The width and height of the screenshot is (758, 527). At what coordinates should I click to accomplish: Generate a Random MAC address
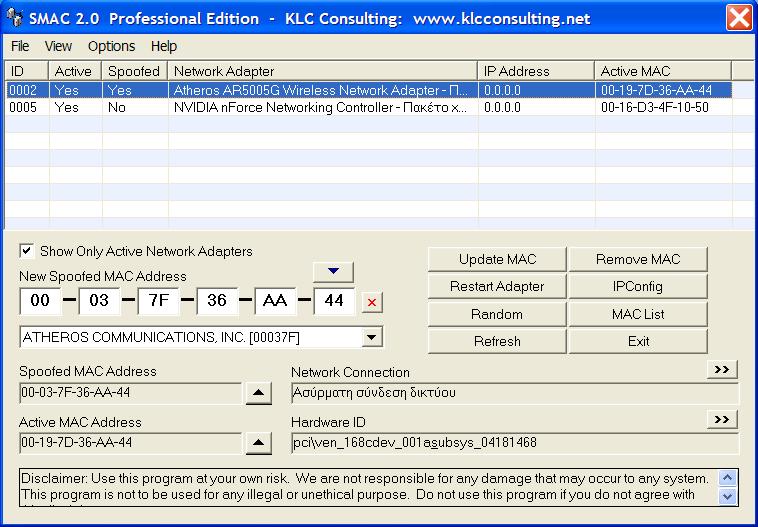(497, 314)
